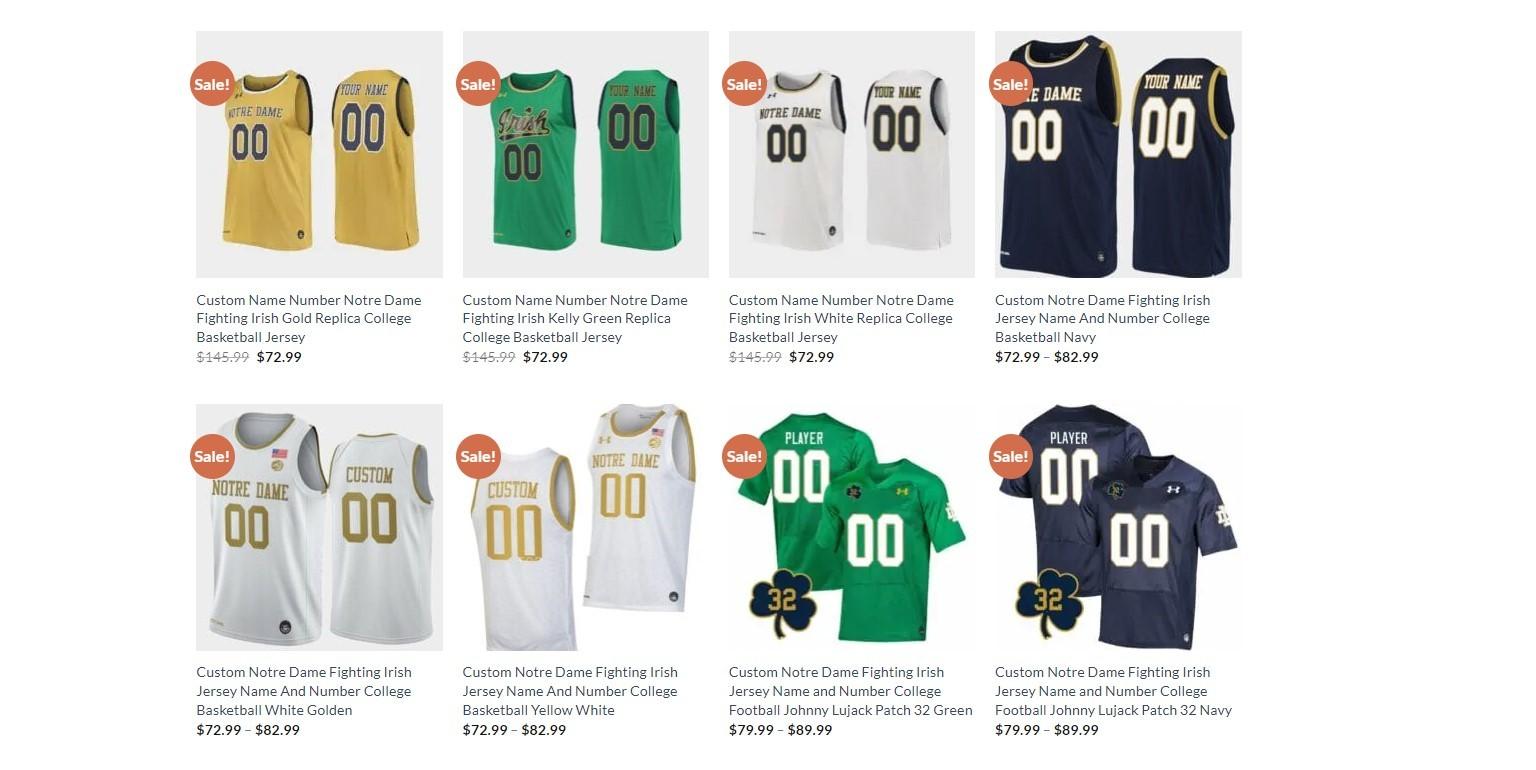Click Sale badge on the navy basketball jersey
1536x770 pixels.
click(1011, 84)
